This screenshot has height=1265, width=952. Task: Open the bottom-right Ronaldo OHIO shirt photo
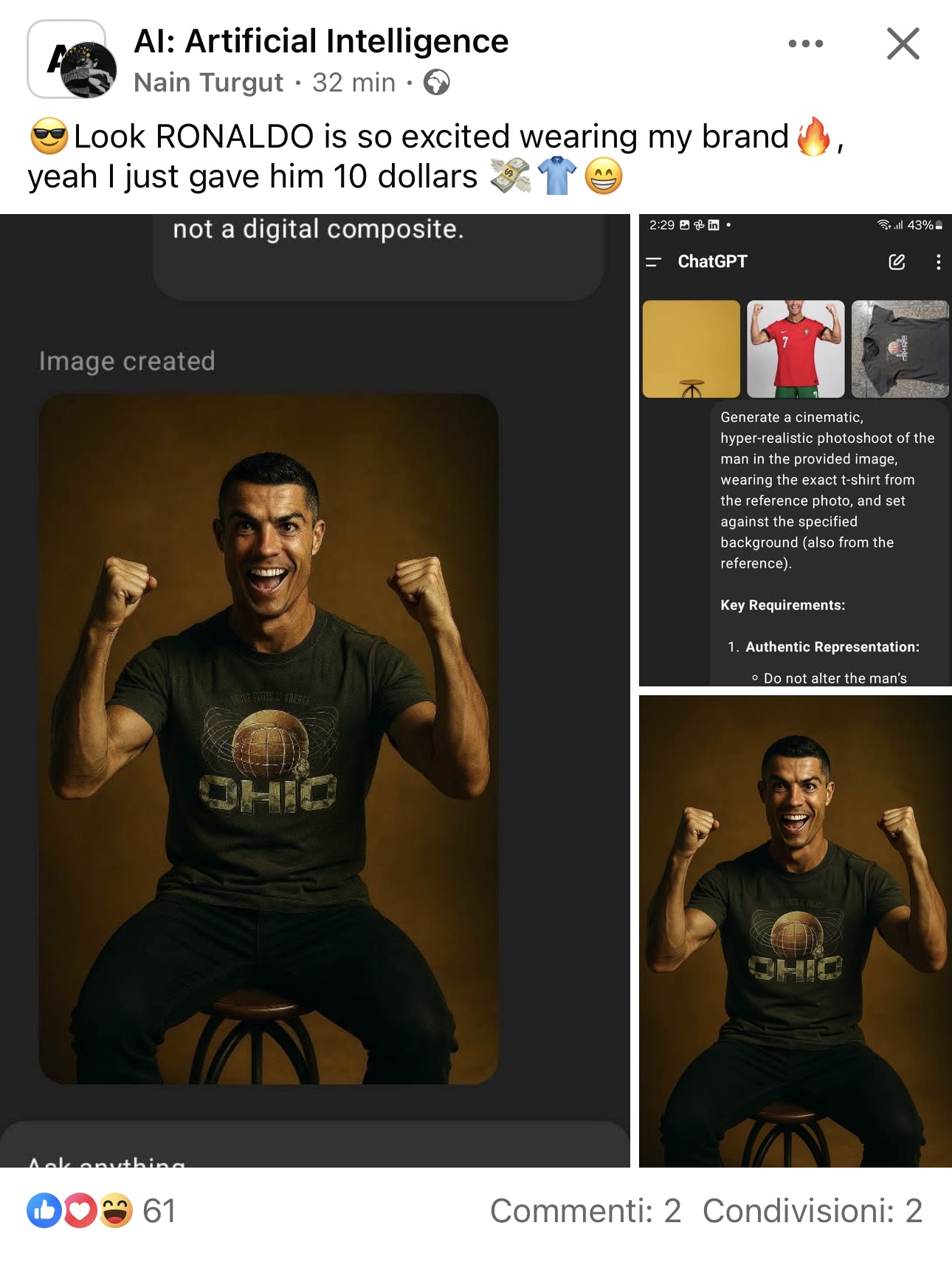(x=795, y=931)
